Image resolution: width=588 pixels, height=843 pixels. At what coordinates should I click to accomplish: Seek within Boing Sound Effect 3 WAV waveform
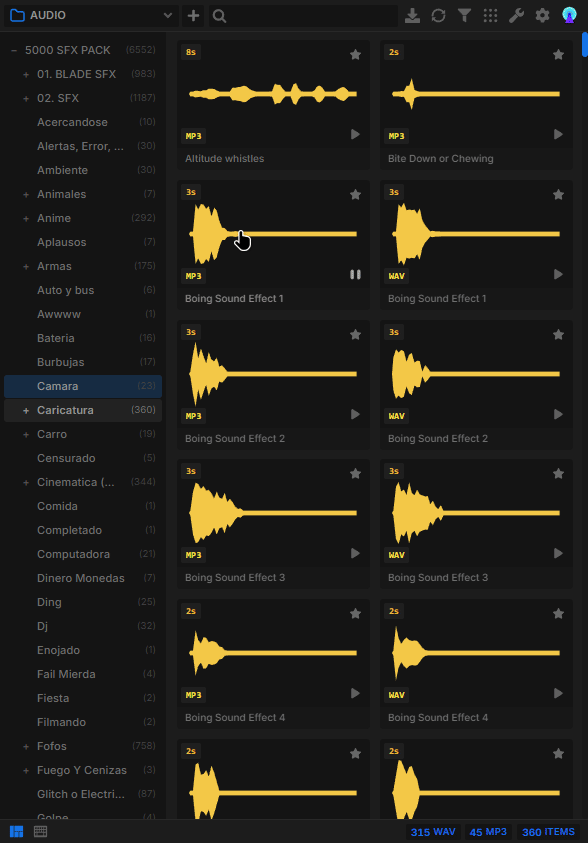[x=476, y=513]
